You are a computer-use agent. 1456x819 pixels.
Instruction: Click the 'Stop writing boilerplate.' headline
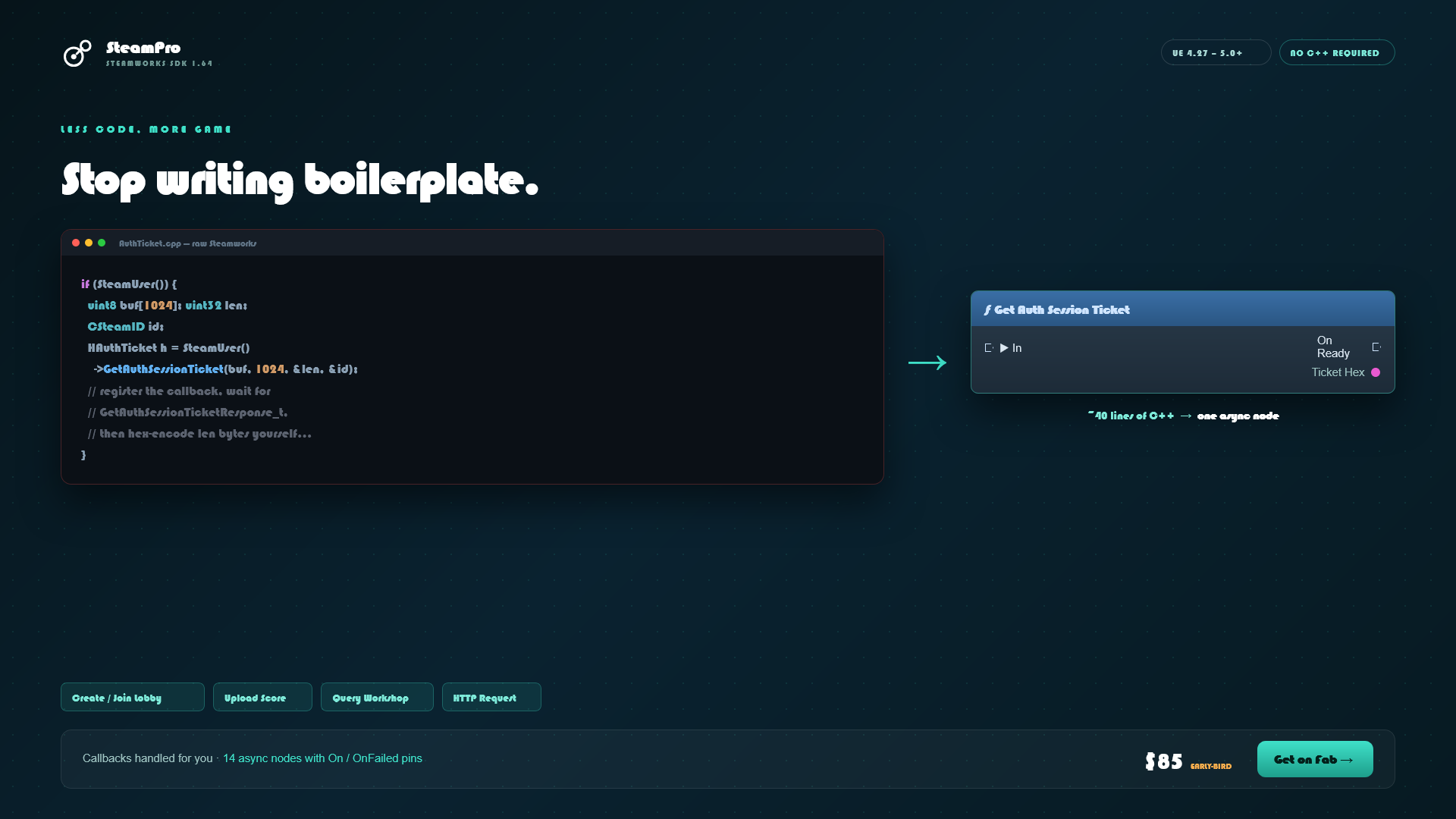300,180
